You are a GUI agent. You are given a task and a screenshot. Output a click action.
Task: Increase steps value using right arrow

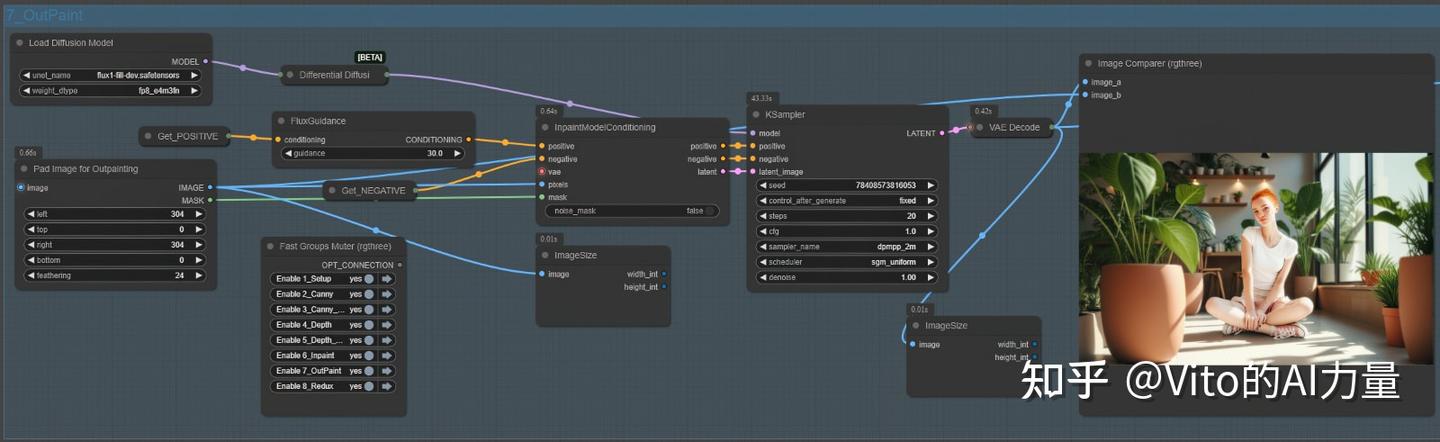coord(929,216)
